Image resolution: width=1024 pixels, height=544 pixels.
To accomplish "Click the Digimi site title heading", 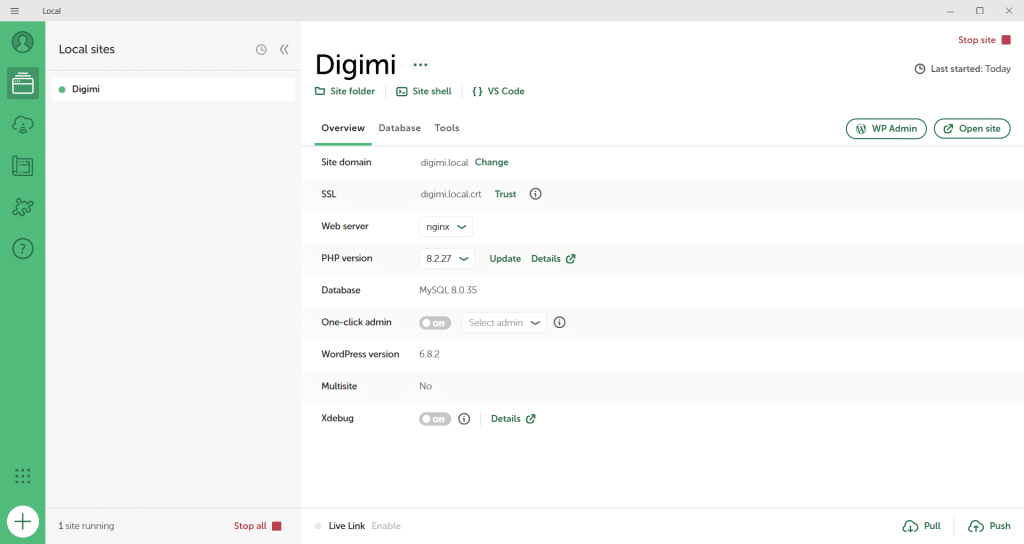I will click(355, 65).
